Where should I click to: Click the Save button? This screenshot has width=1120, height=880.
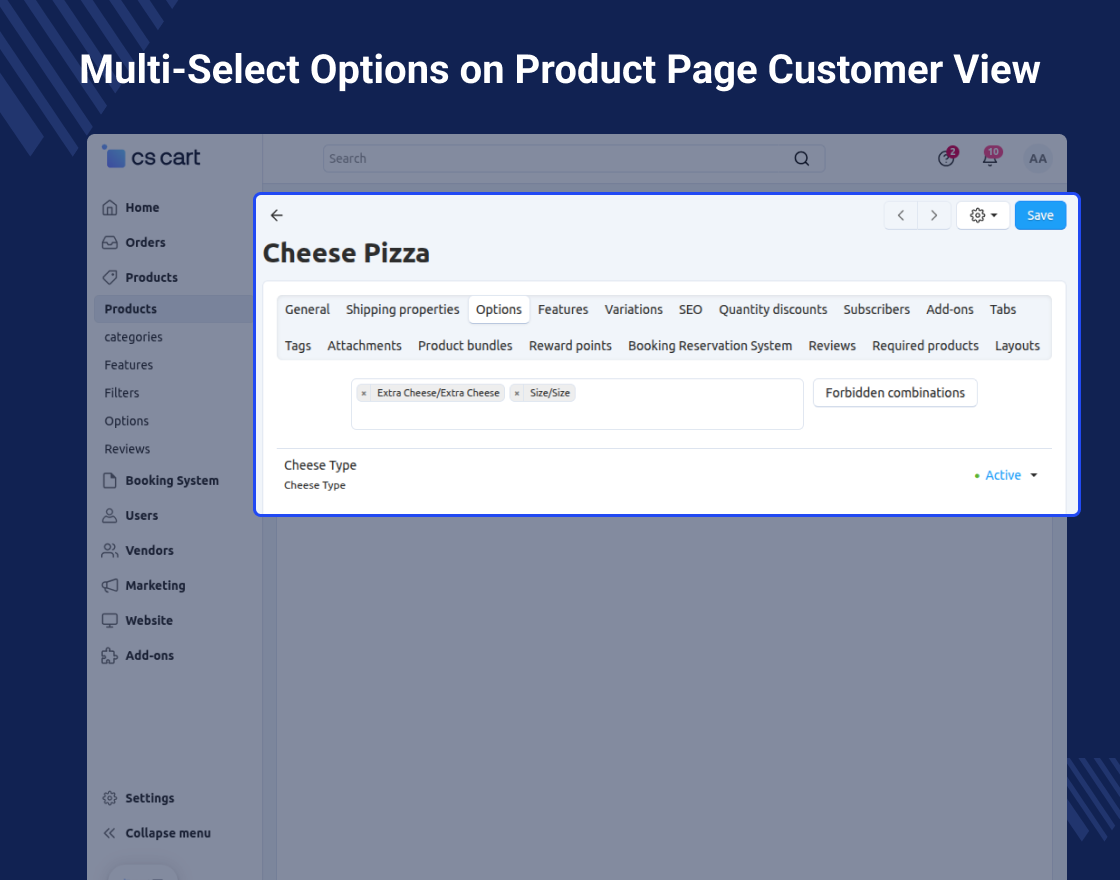tap(1040, 216)
